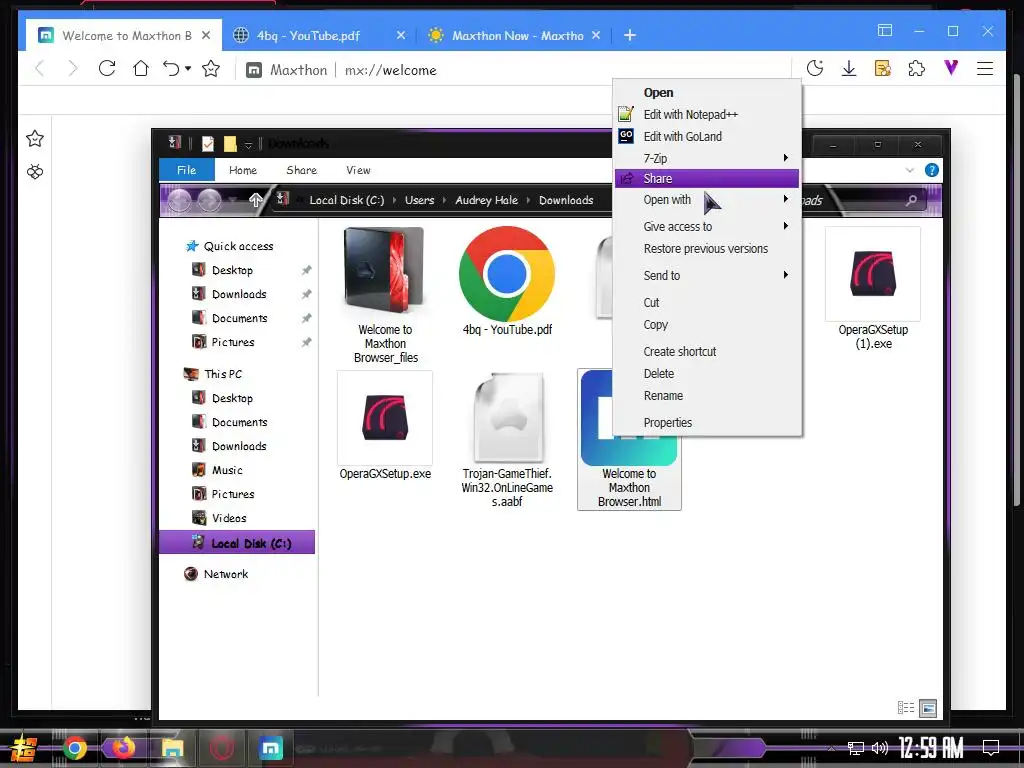Select the 4bq - YouTube.pdf file
The height and width of the screenshot is (768, 1024).
click(x=507, y=282)
